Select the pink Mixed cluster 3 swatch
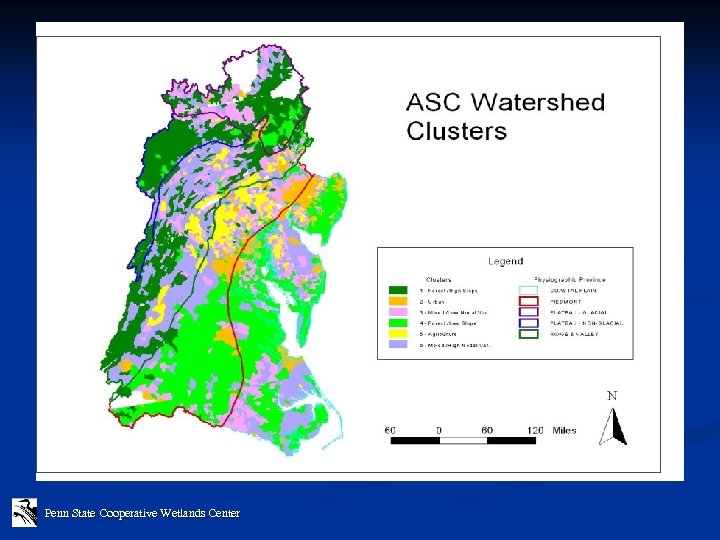The image size is (720, 540). (x=398, y=312)
